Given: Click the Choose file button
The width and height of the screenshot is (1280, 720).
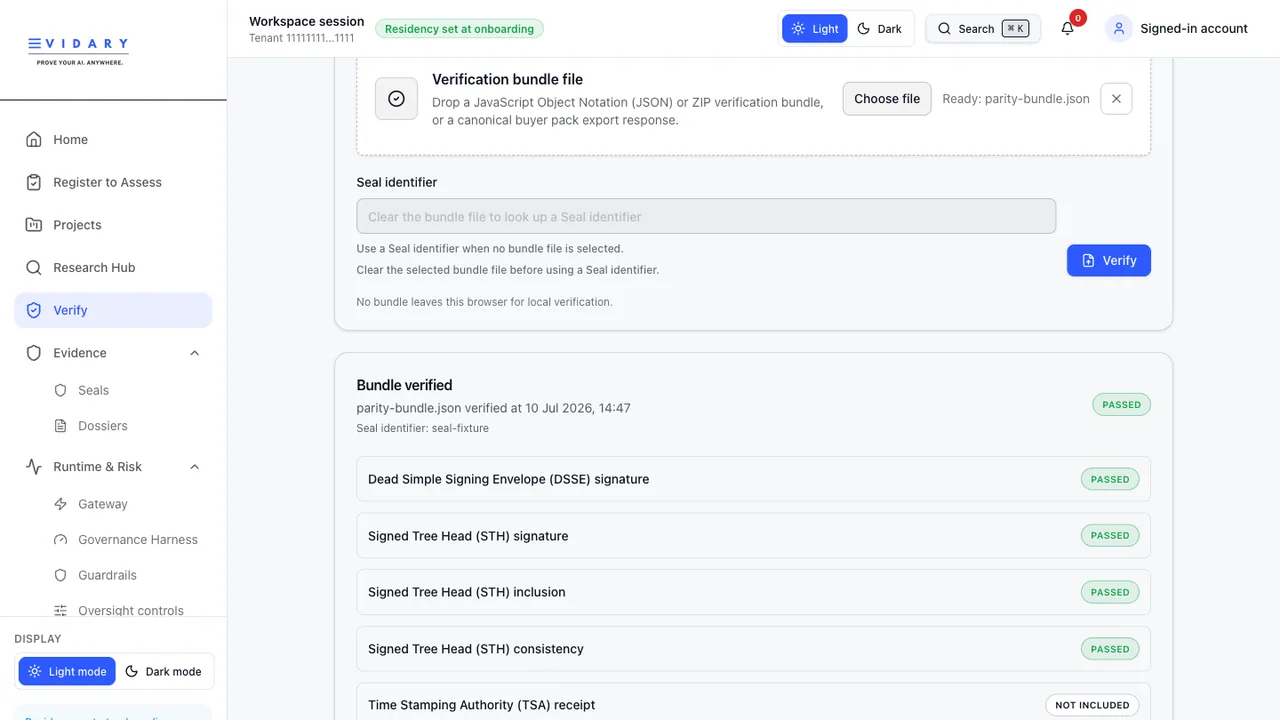Looking at the screenshot, I should (887, 99).
